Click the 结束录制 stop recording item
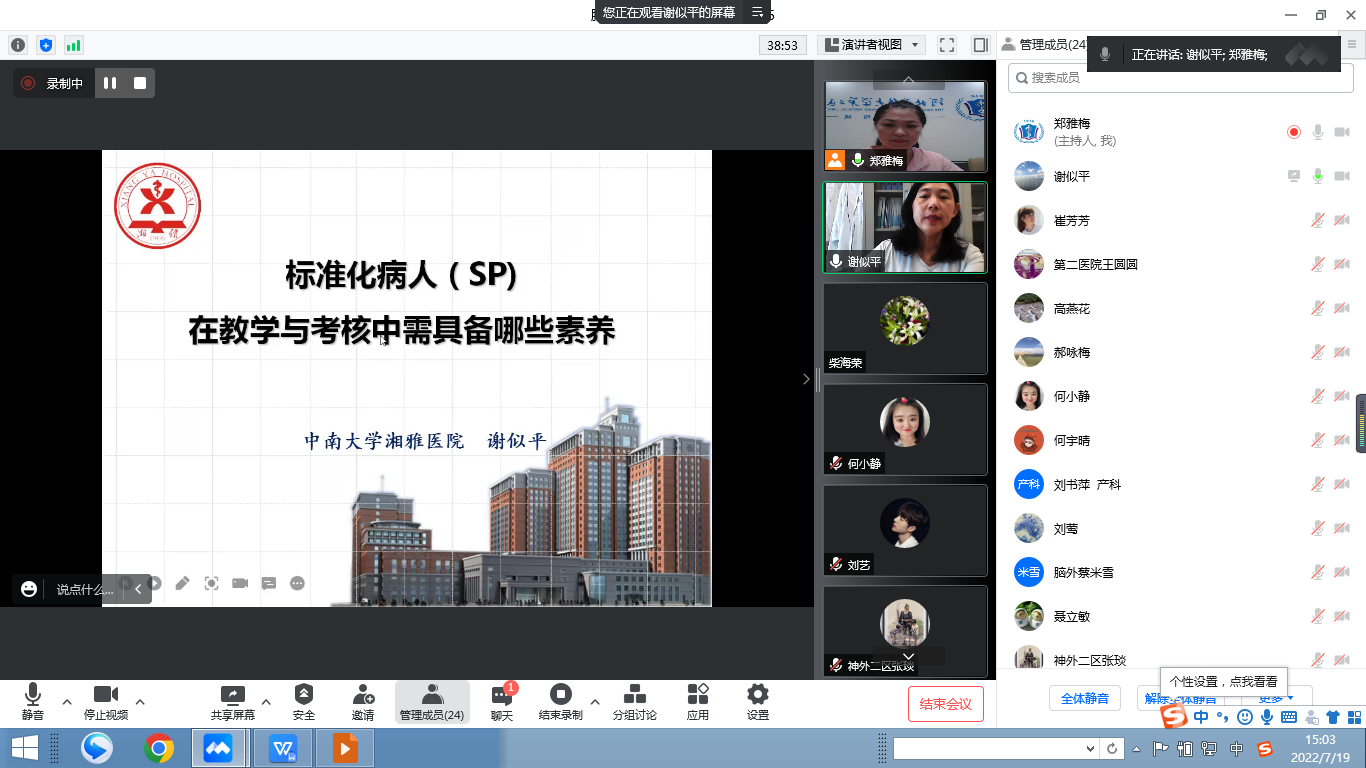Viewport: 1366px width, 768px height. coord(560,701)
